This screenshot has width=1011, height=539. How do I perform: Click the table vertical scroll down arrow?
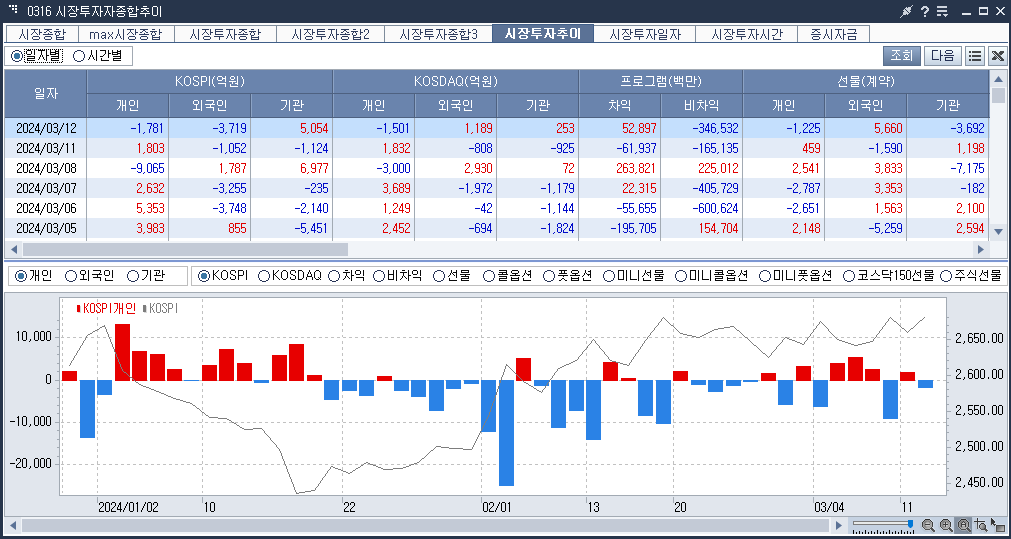coord(998,231)
